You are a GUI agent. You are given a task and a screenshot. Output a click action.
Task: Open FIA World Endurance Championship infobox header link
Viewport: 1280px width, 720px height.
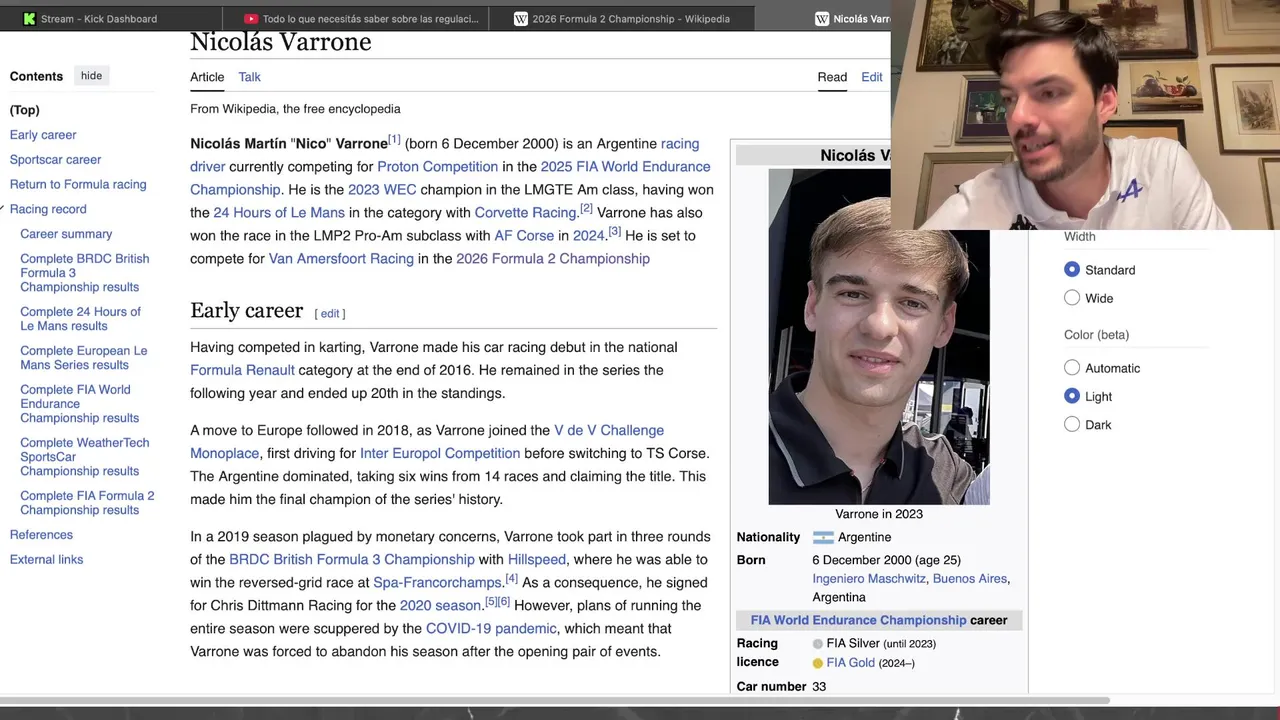click(859, 620)
